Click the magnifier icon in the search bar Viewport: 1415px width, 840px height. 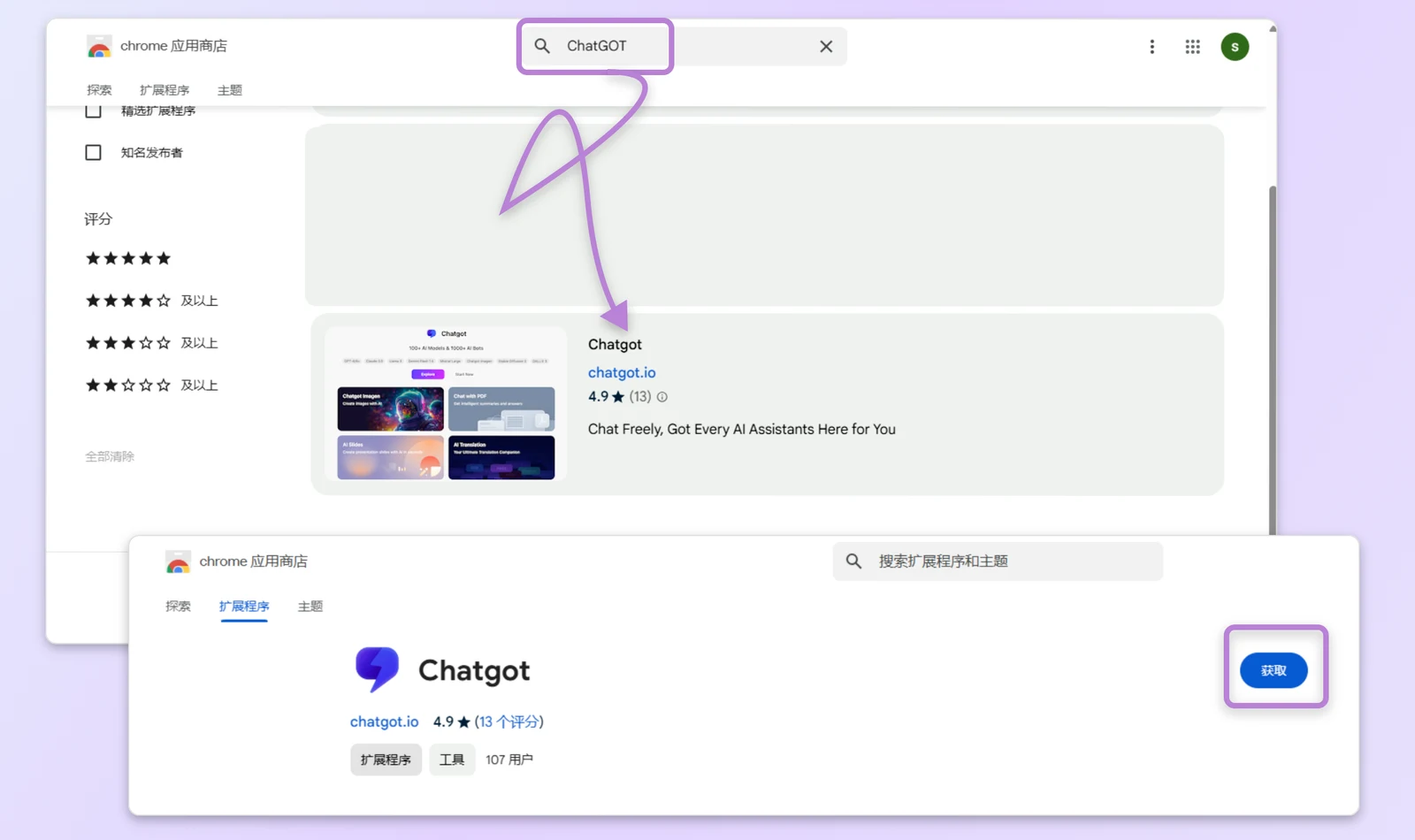point(542,46)
